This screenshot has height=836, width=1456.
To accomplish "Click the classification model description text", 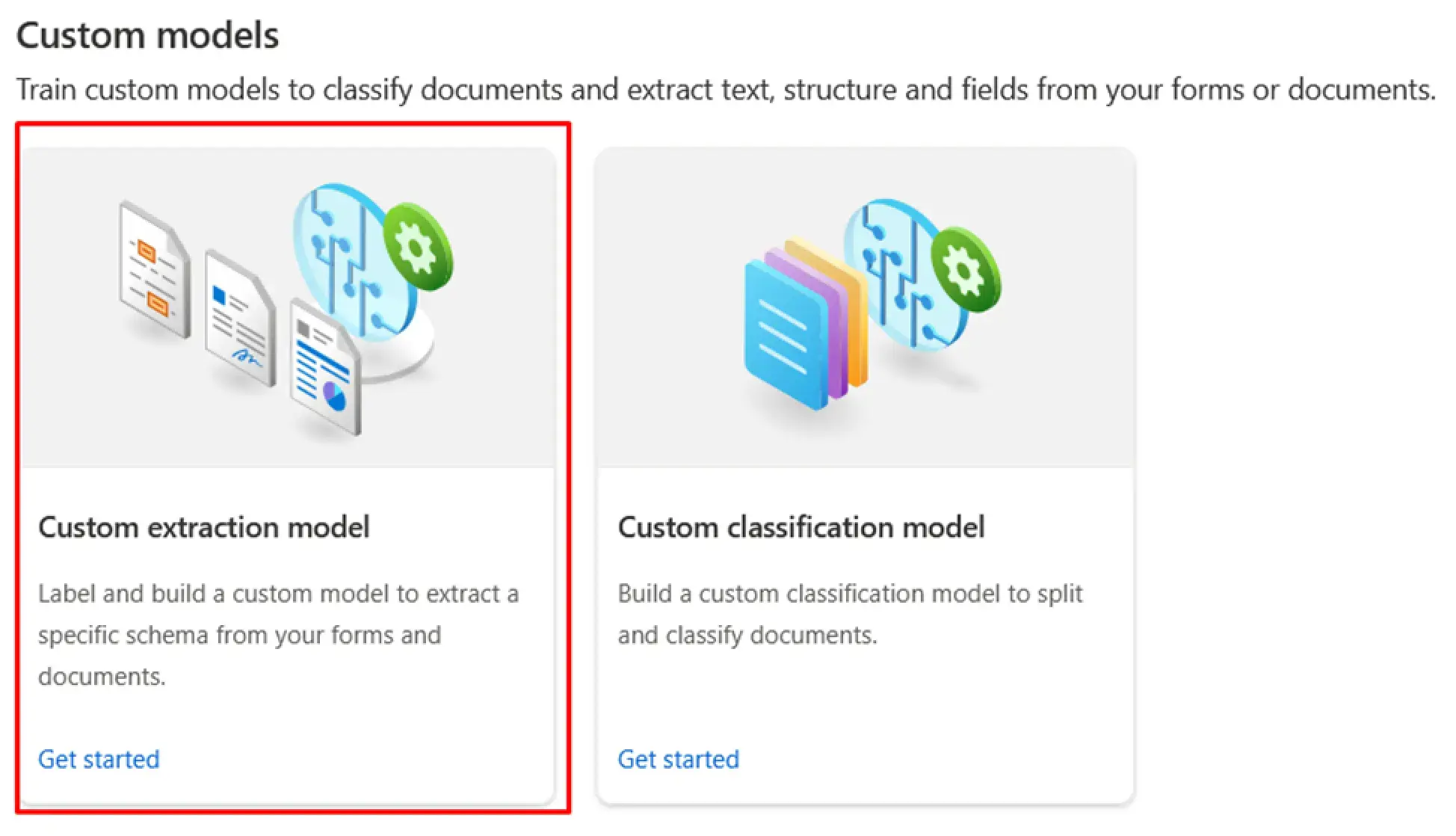I will (850, 614).
